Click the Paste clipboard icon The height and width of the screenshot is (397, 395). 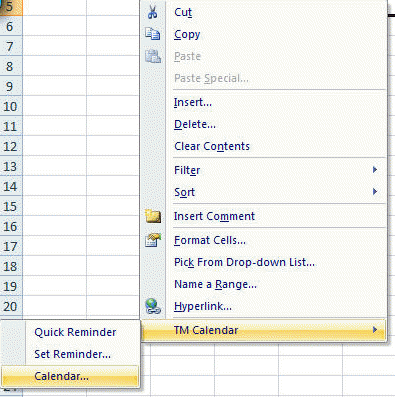tap(153, 56)
